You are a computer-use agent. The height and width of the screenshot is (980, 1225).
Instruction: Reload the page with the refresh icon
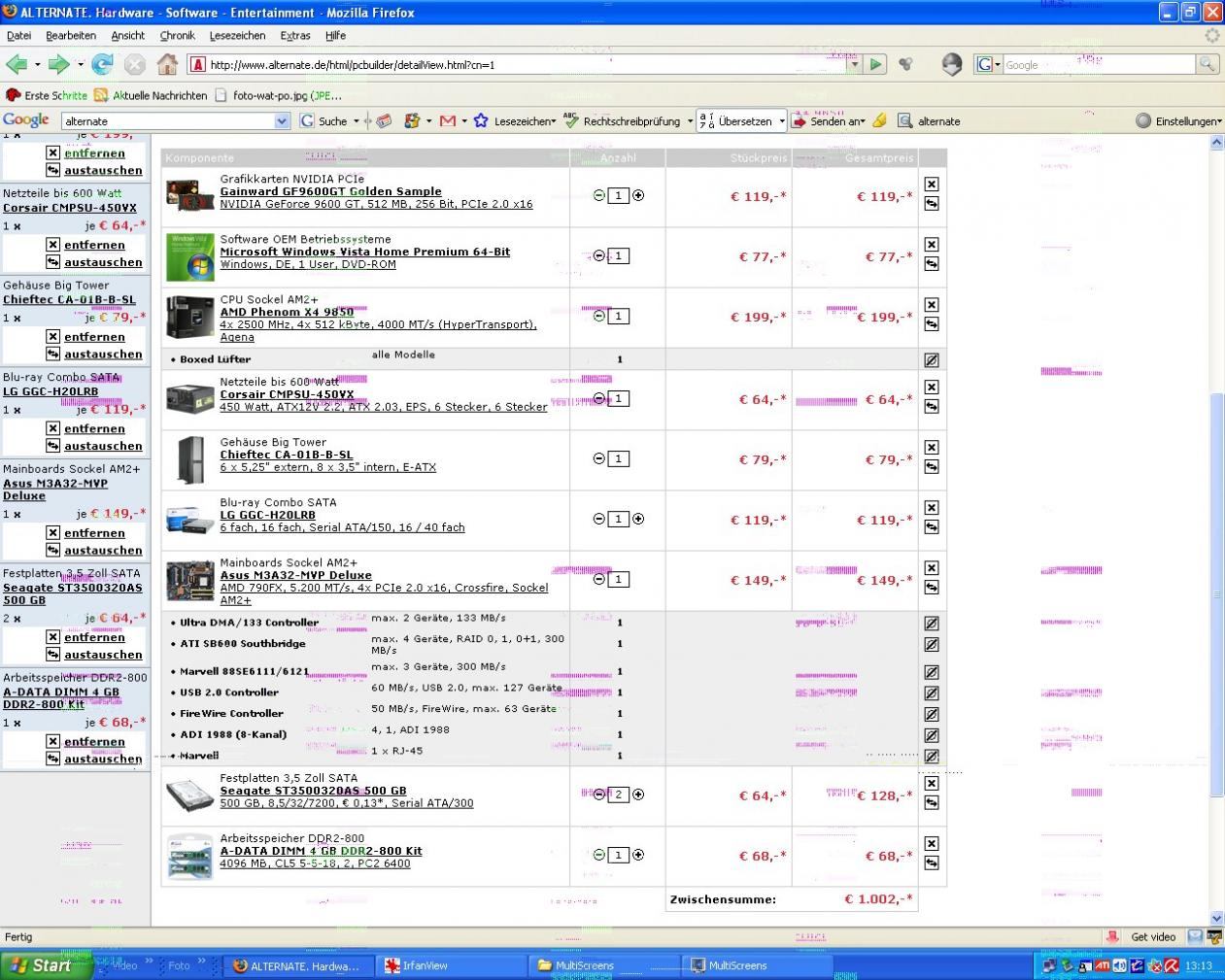tap(102, 64)
